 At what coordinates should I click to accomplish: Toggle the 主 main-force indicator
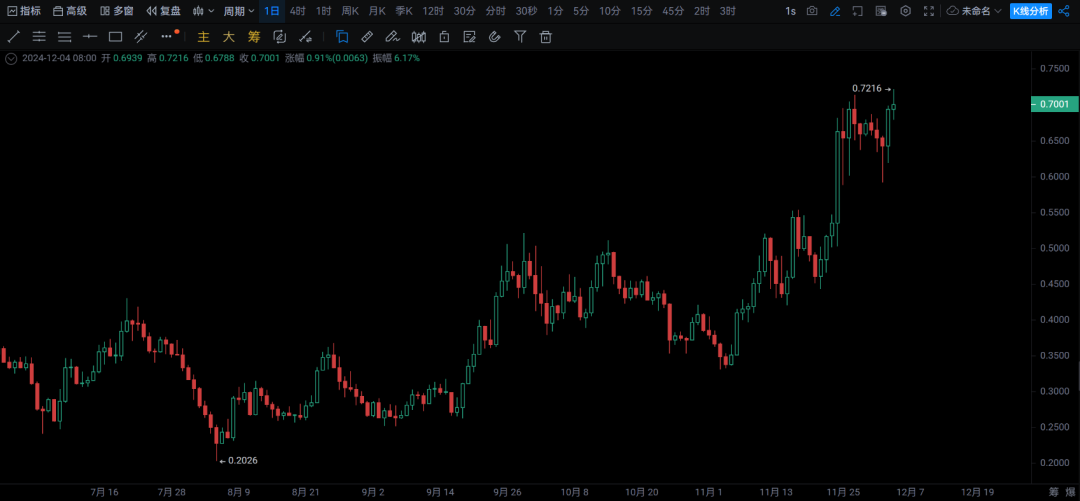tap(203, 37)
